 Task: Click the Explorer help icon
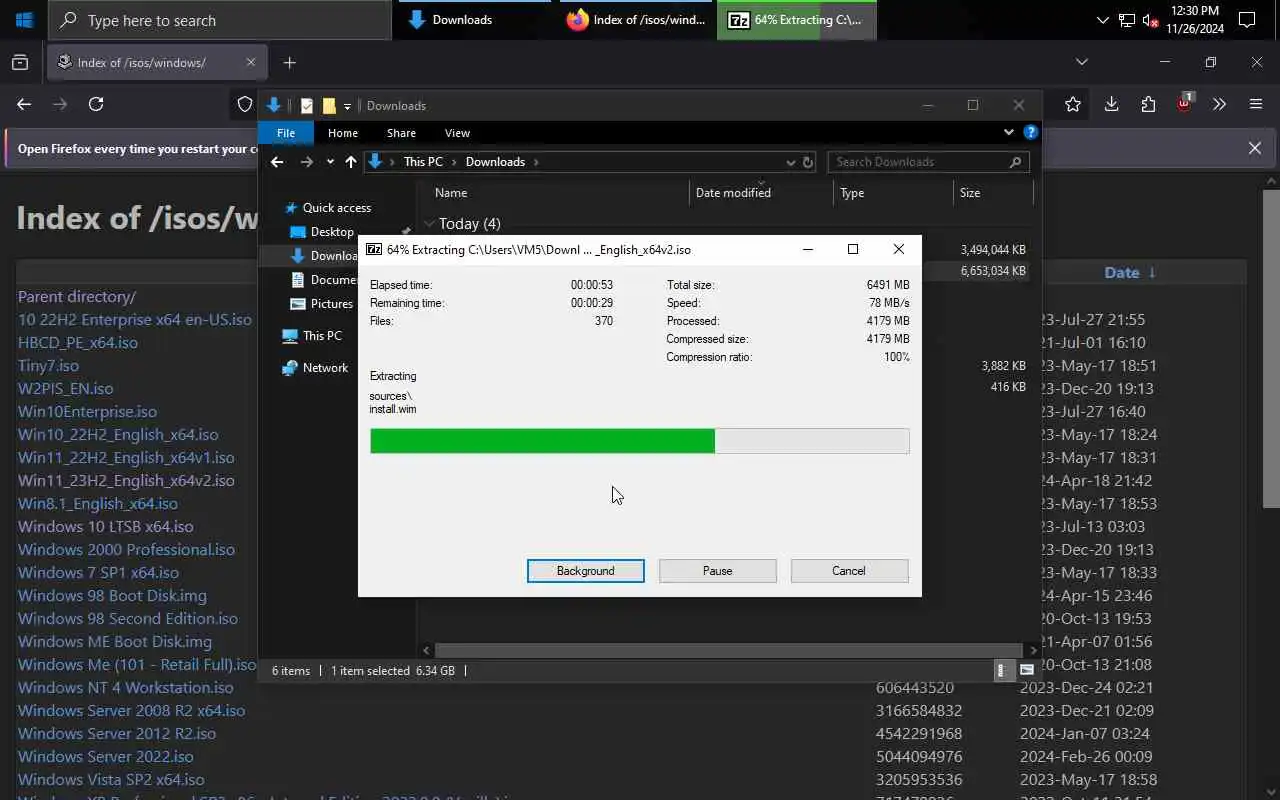(1030, 132)
